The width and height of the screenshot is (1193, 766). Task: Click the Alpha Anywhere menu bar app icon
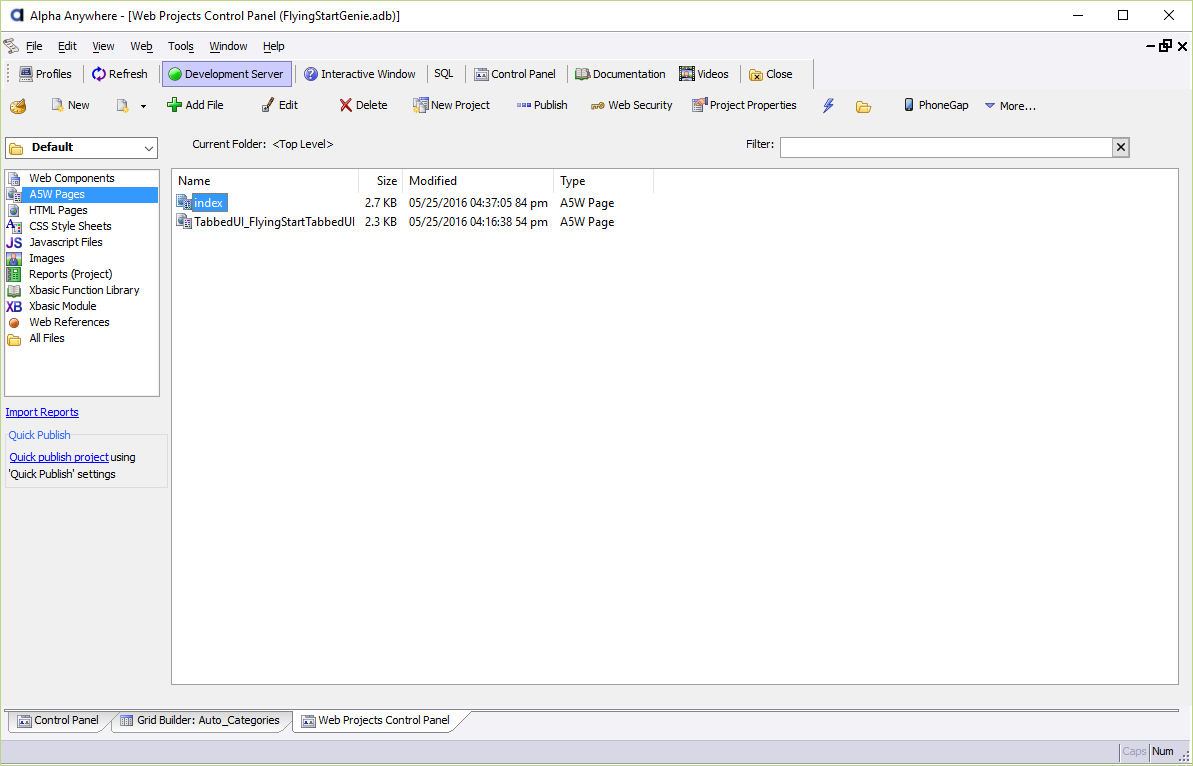click(11, 46)
